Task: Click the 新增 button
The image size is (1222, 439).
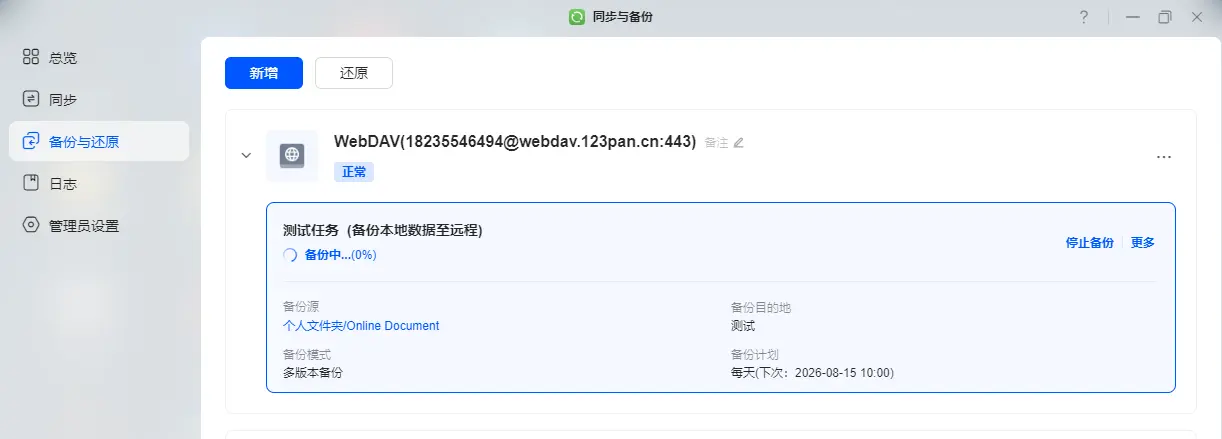Action: [x=264, y=73]
